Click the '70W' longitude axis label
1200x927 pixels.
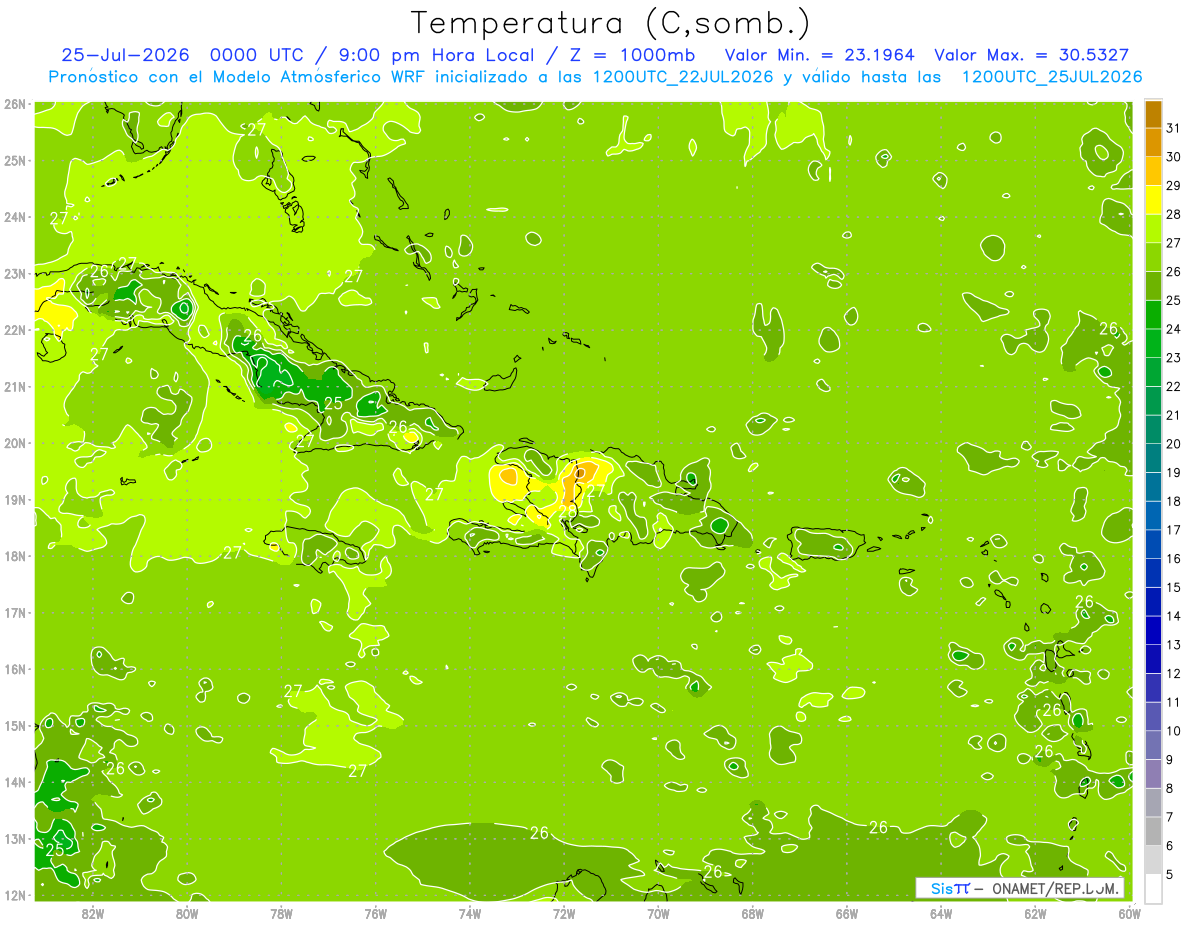(x=658, y=913)
